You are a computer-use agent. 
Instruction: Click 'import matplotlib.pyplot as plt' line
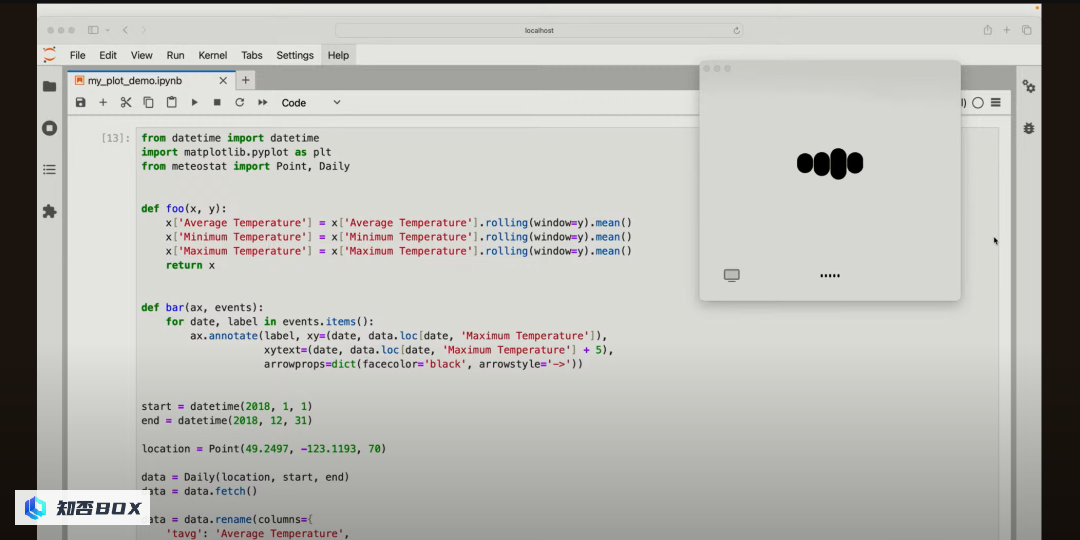point(236,152)
